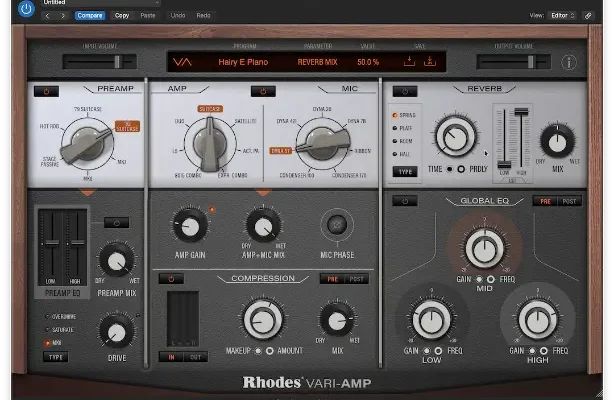Click the Hairy E Piano program name
This screenshot has width=614, height=400.
tap(240, 62)
